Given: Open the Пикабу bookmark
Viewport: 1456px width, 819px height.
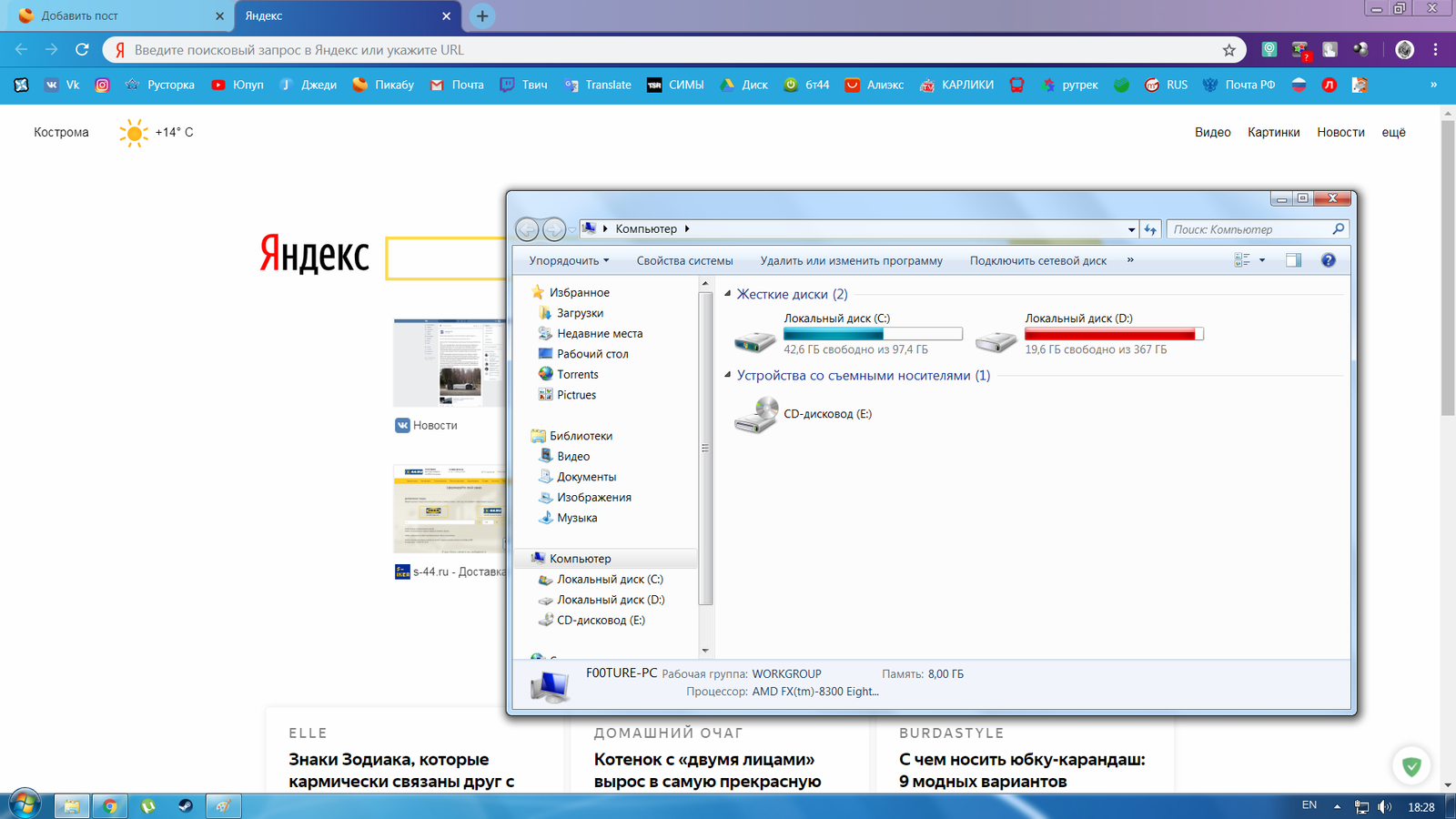Looking at the screenshot, I should [383, 85].
